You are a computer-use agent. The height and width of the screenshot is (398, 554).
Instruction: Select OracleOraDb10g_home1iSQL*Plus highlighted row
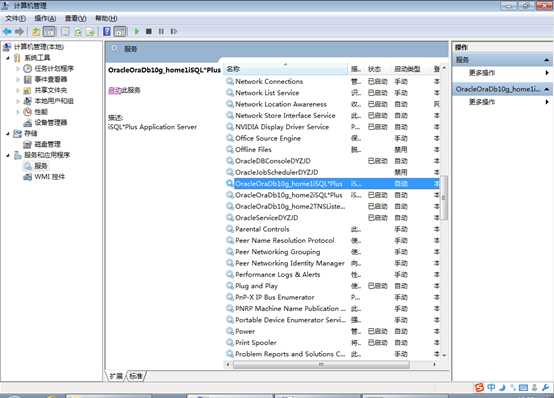[332, 184]
